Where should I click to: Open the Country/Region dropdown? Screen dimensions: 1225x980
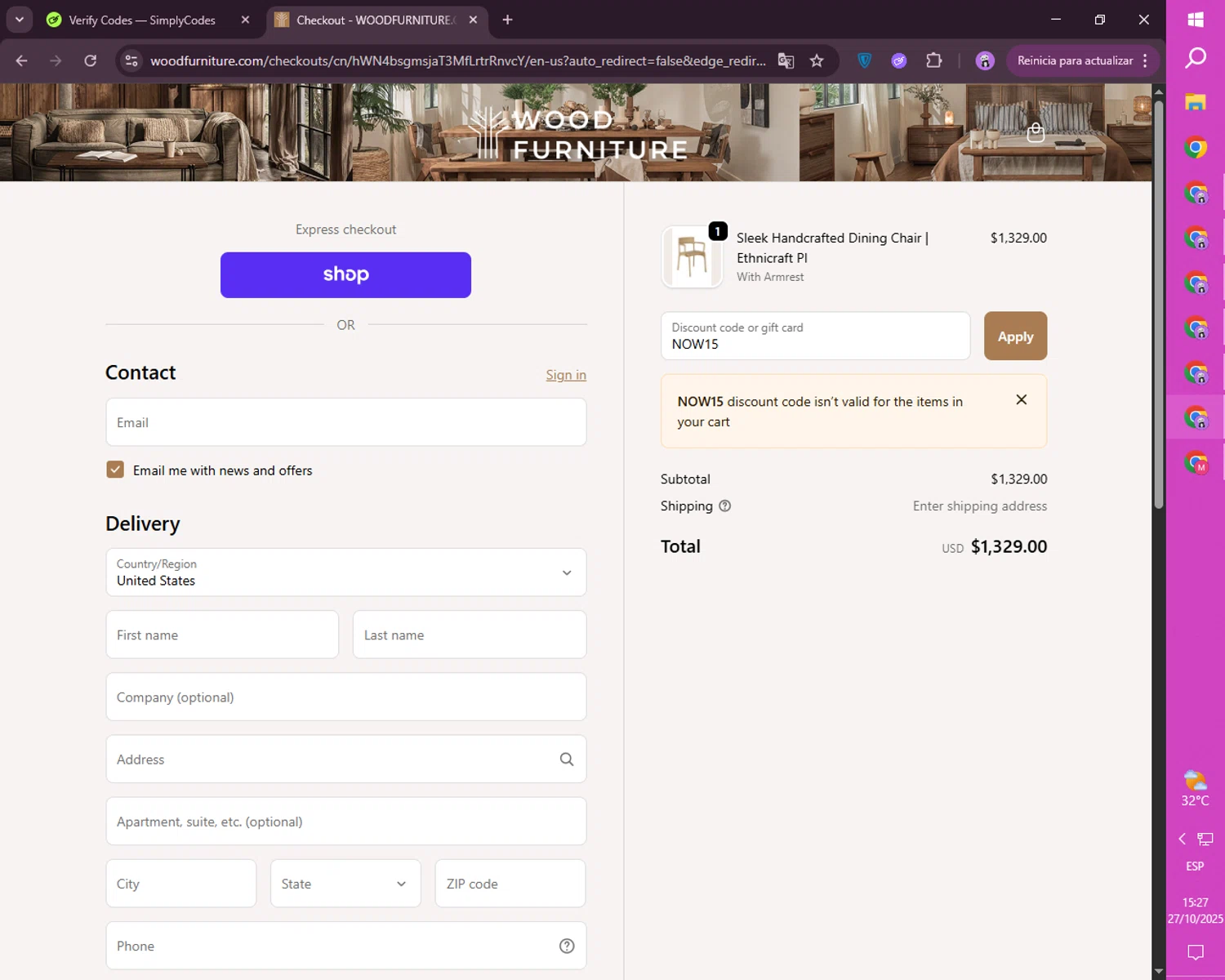tap(346, 572)
